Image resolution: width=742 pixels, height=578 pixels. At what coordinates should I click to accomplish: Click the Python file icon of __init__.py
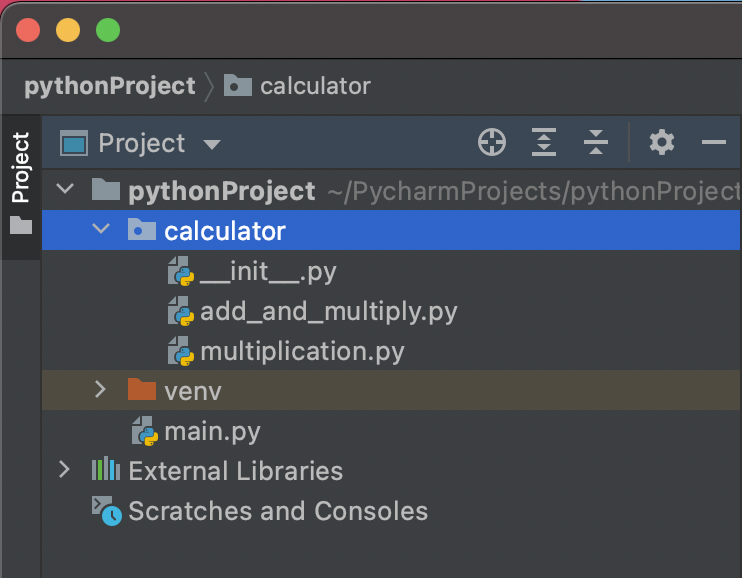coord(180,271)
